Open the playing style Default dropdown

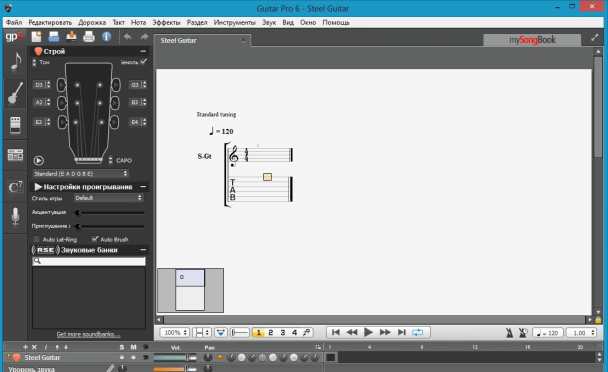pyautogui.click(x=108, y=198)
